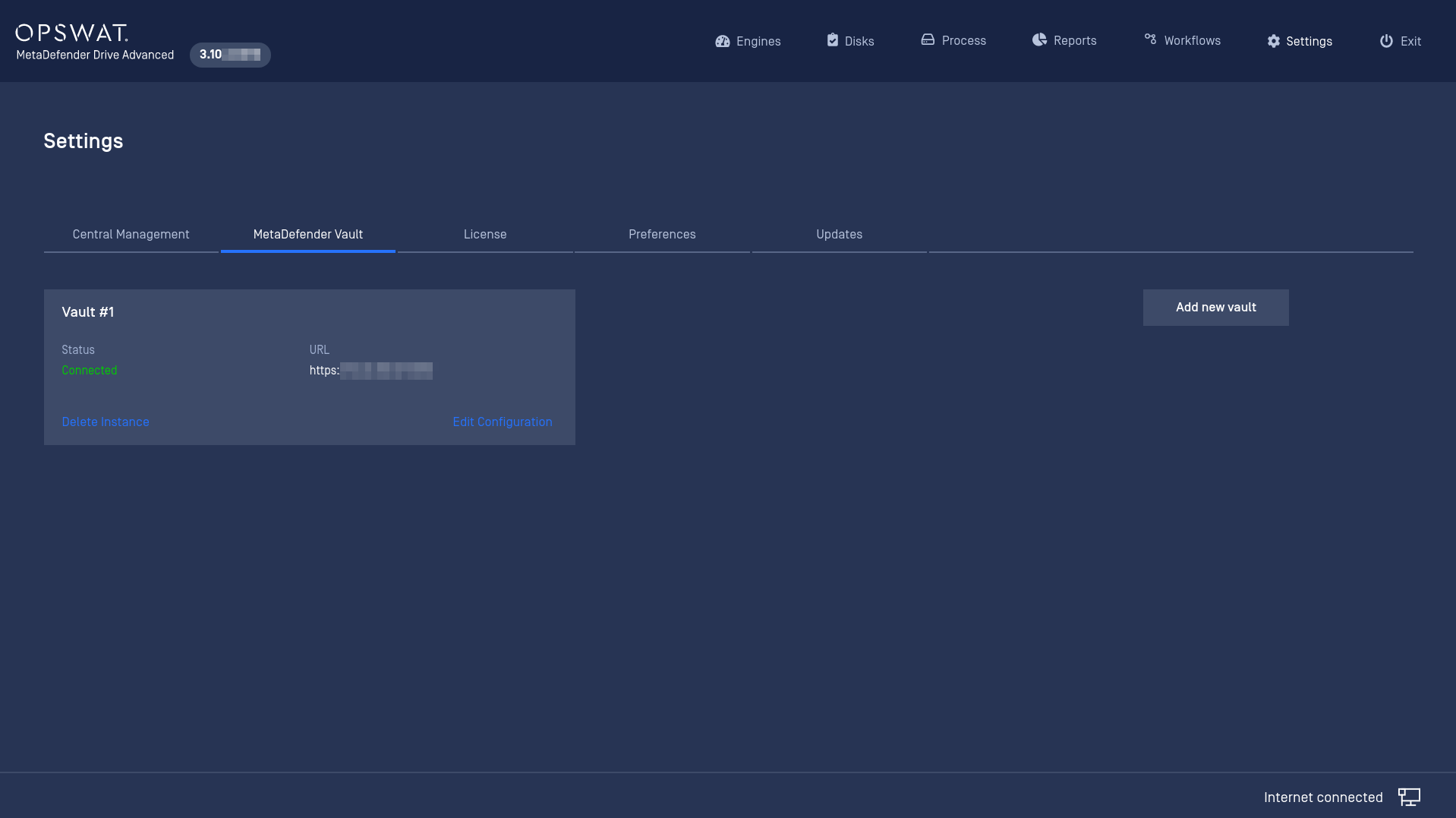Click the MetaDefender Drive Advanced product name
The width and height of the screenshot is (1456, 818).
pos(95,55)
